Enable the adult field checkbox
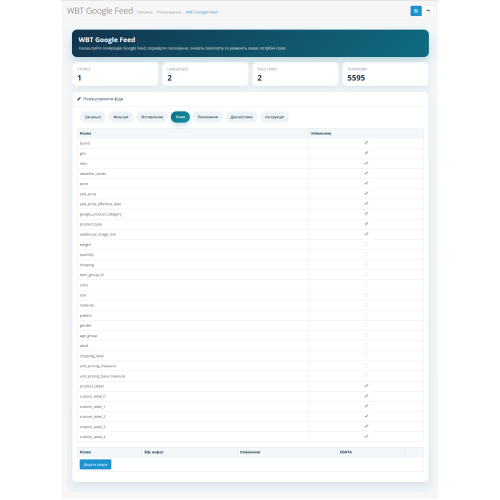This screenshot has width=500, height=500. pos(366,345)
